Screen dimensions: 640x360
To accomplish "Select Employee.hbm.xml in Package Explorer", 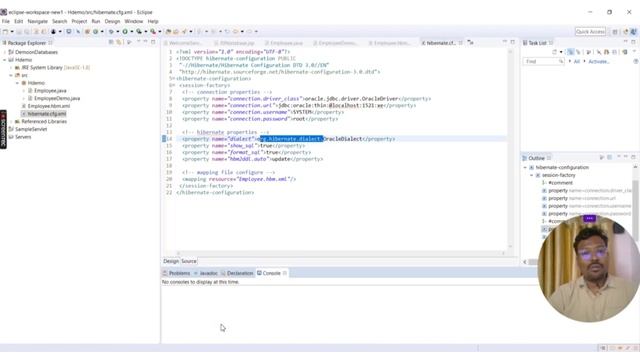I will click(x=46, y=106).
